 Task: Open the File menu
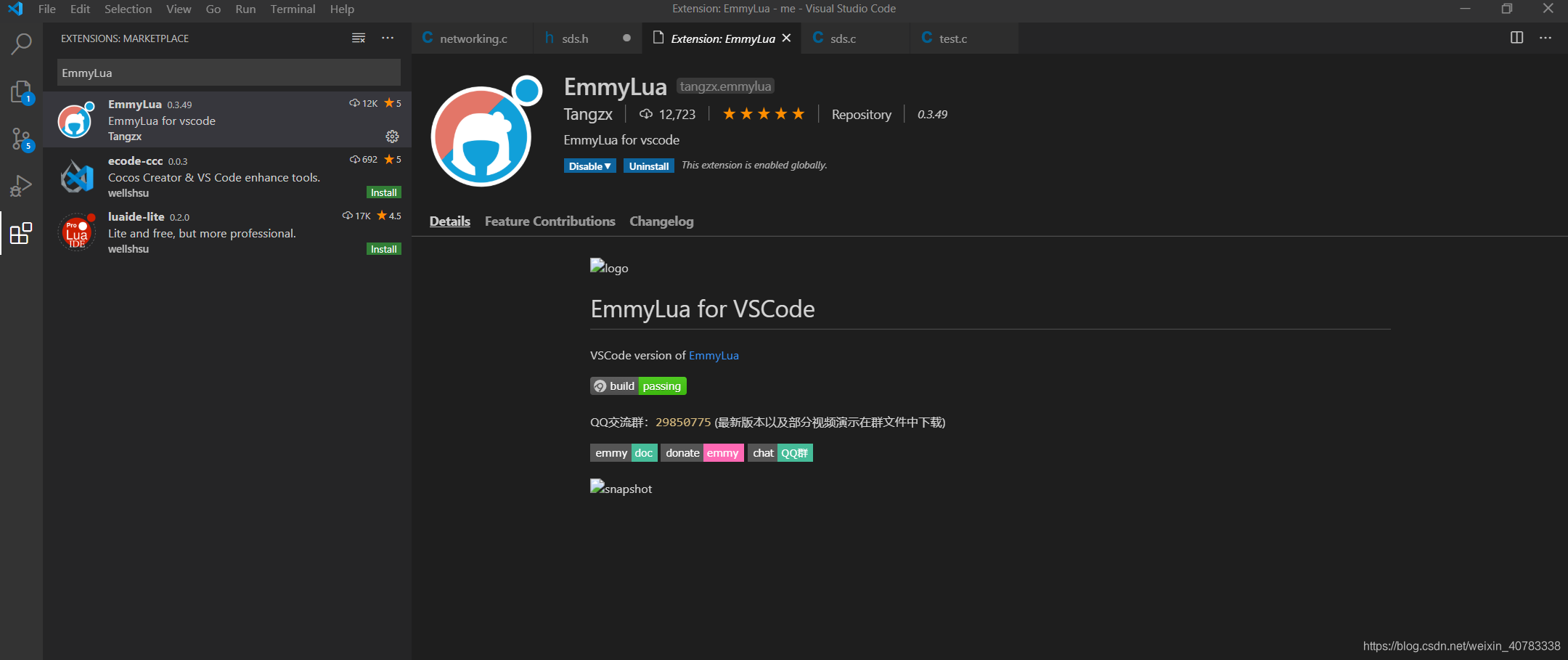[x=46, y=9]
